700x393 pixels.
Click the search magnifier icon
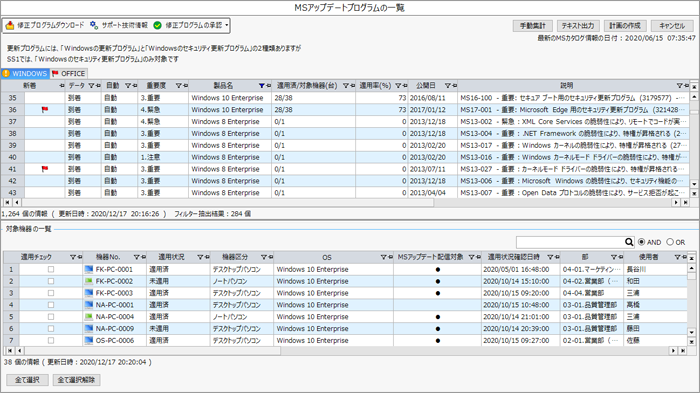point(629,242)
